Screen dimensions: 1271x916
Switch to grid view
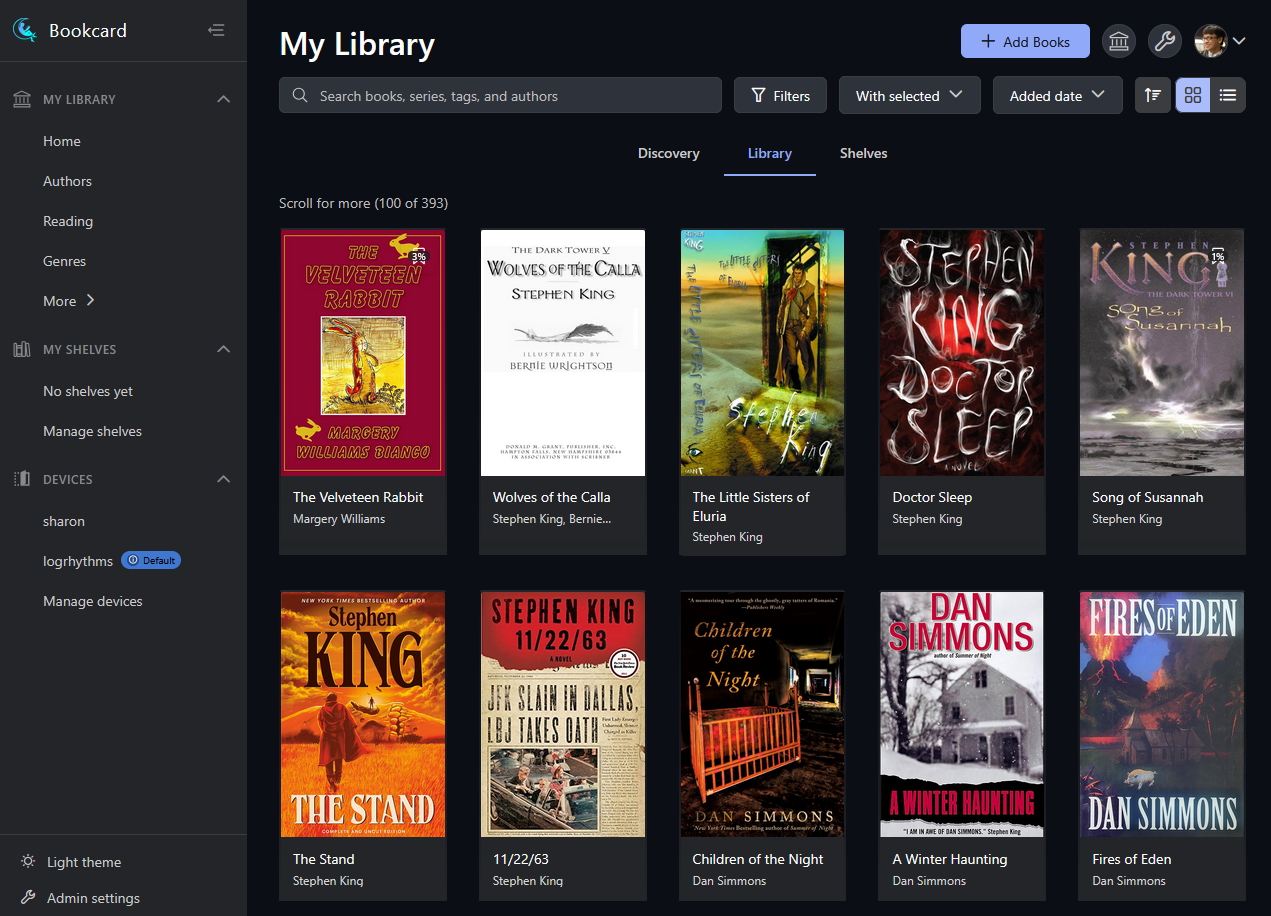click(x=1193, y=95)
